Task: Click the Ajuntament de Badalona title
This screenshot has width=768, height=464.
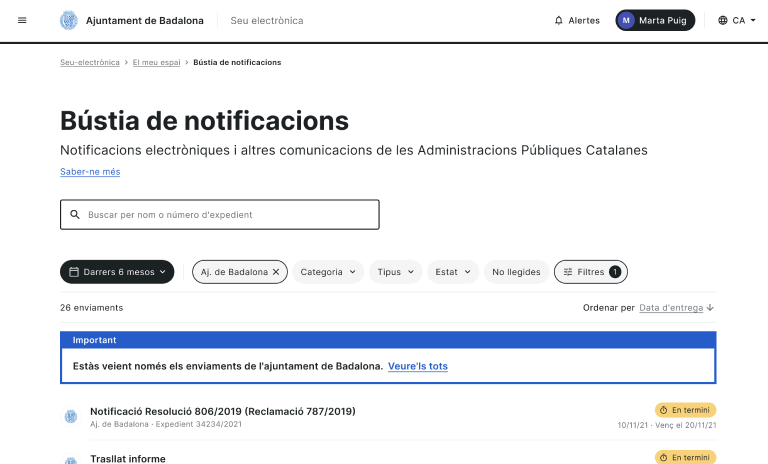Action: click(x=144, y=21)
